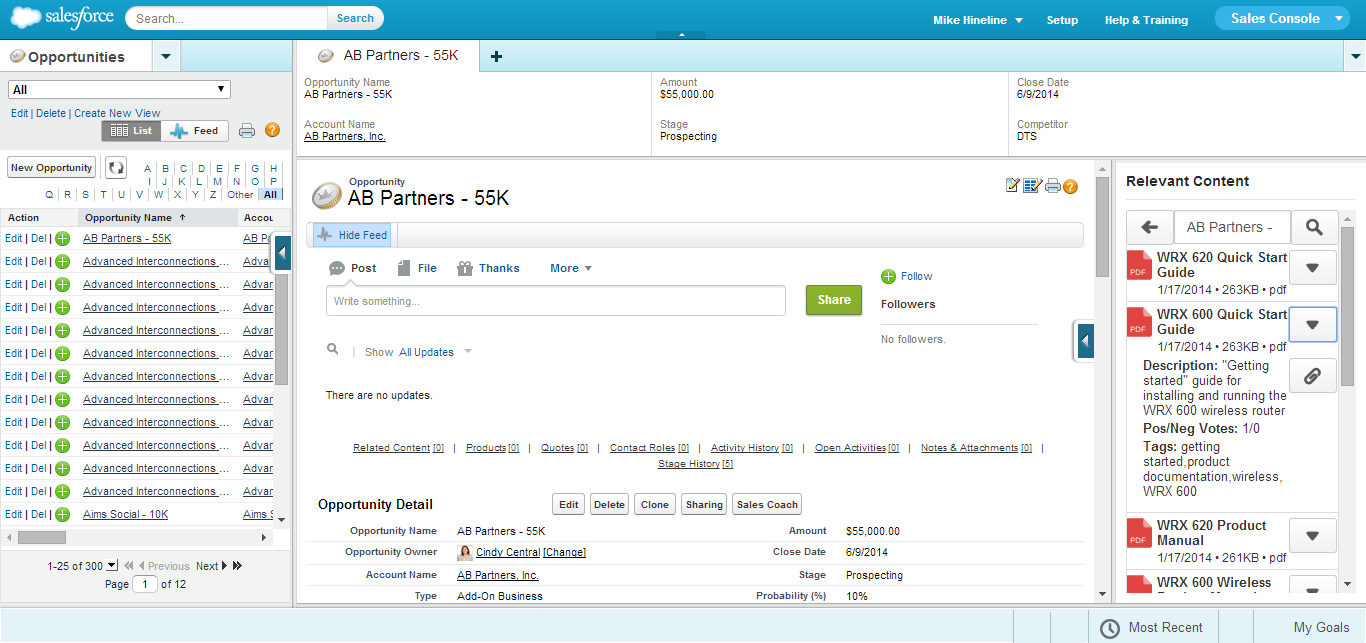Open help for the Opportunities list view
This screenshot has height=643, width=1366.
[x=272, y=130]
